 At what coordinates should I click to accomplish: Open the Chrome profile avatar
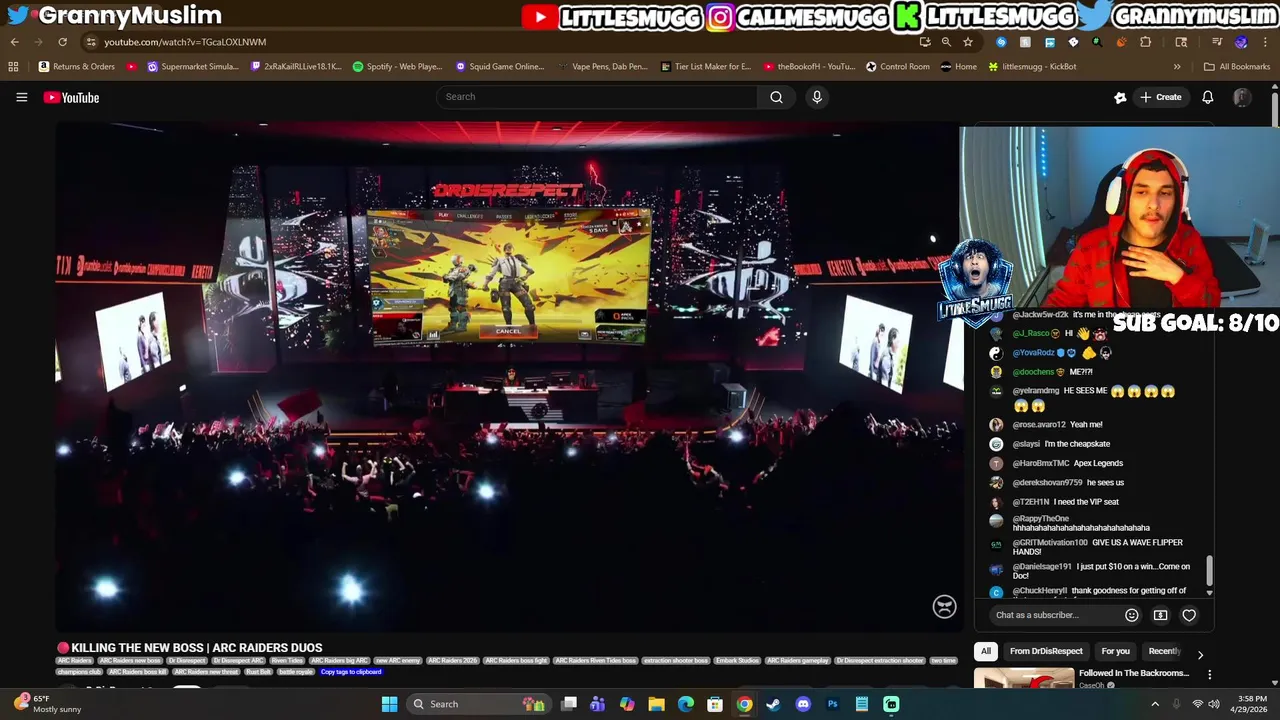point(1242,42)
